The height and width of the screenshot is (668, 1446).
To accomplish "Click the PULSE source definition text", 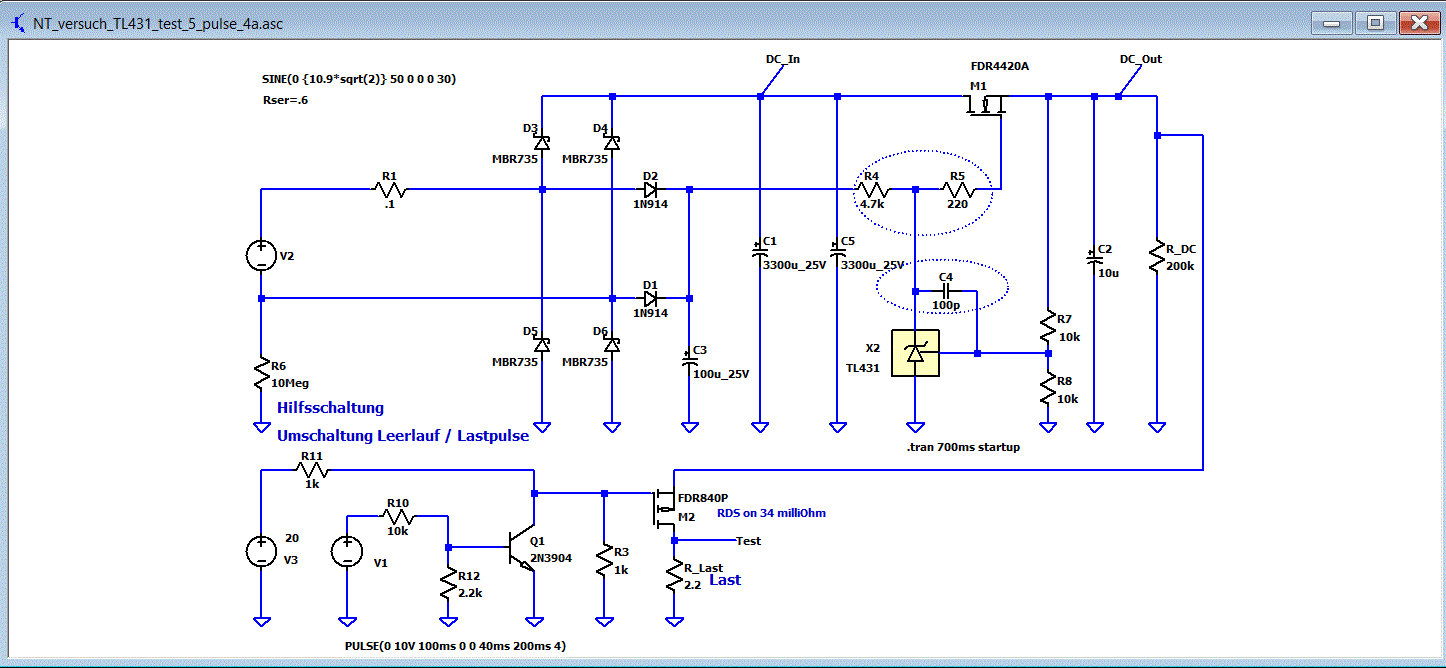I will pyautogui.click(x=454, y=646).
